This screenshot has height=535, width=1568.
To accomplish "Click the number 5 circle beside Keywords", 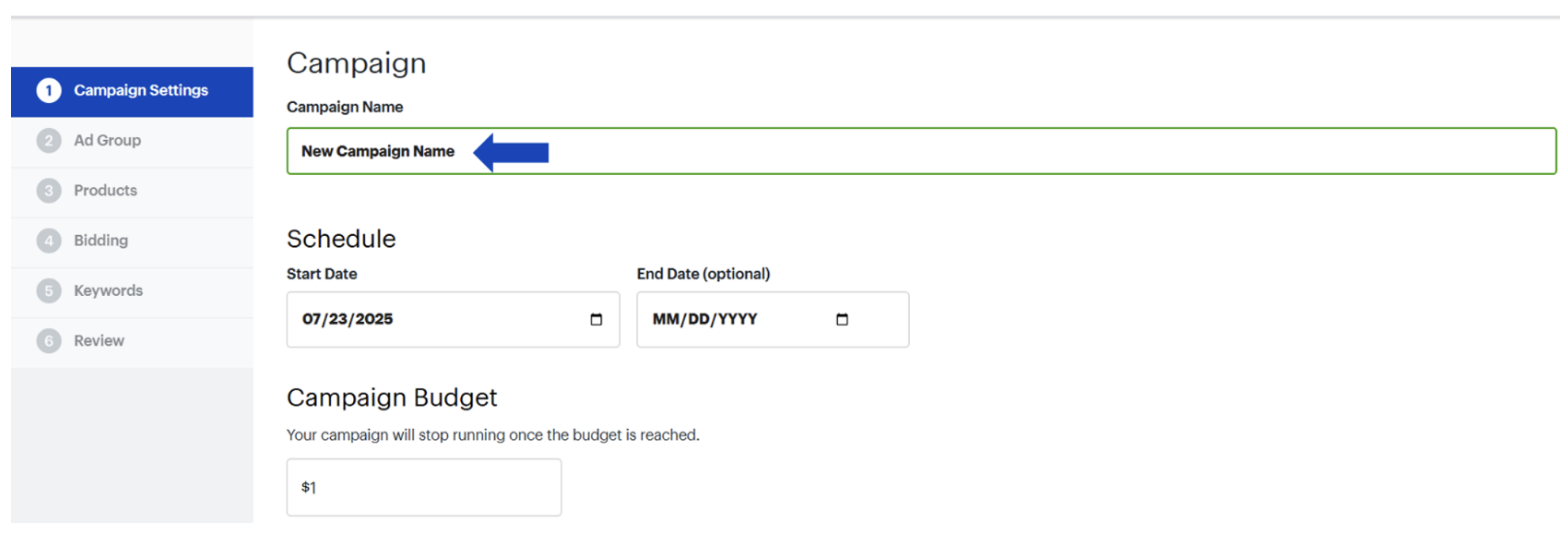I will (49, 290).
